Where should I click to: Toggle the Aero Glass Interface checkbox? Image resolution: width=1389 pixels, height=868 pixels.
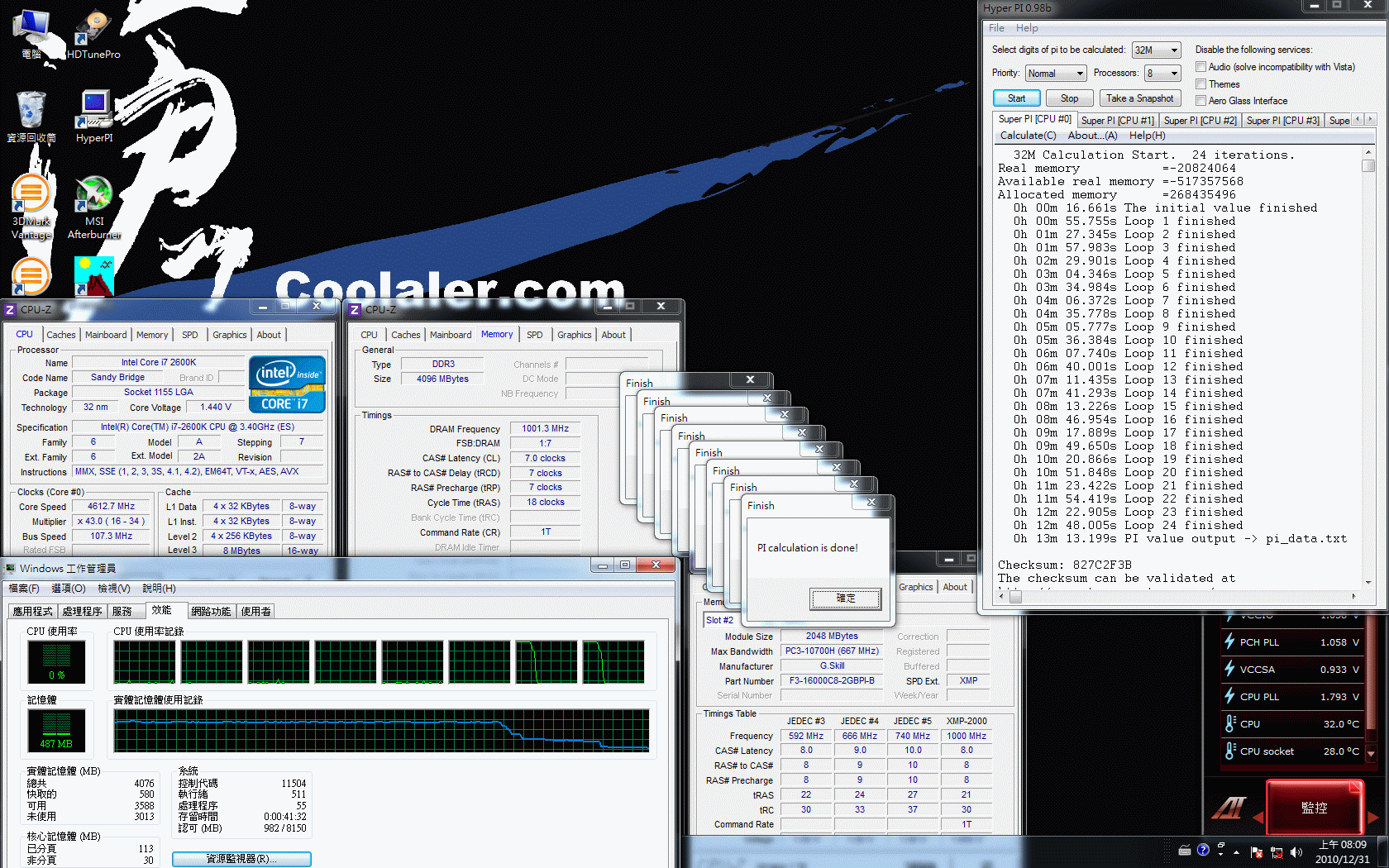(1201, 101)
